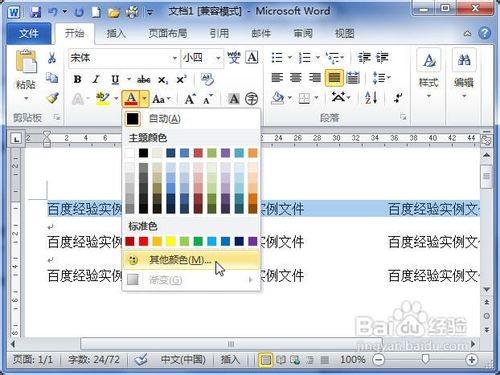Click the Sort A-Z icon
Screen dimensions: 500x375
371,98
